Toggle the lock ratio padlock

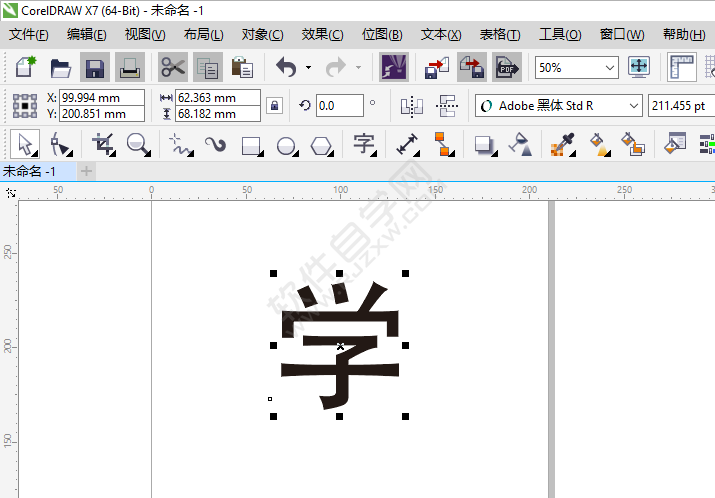[x=274, y=105]
